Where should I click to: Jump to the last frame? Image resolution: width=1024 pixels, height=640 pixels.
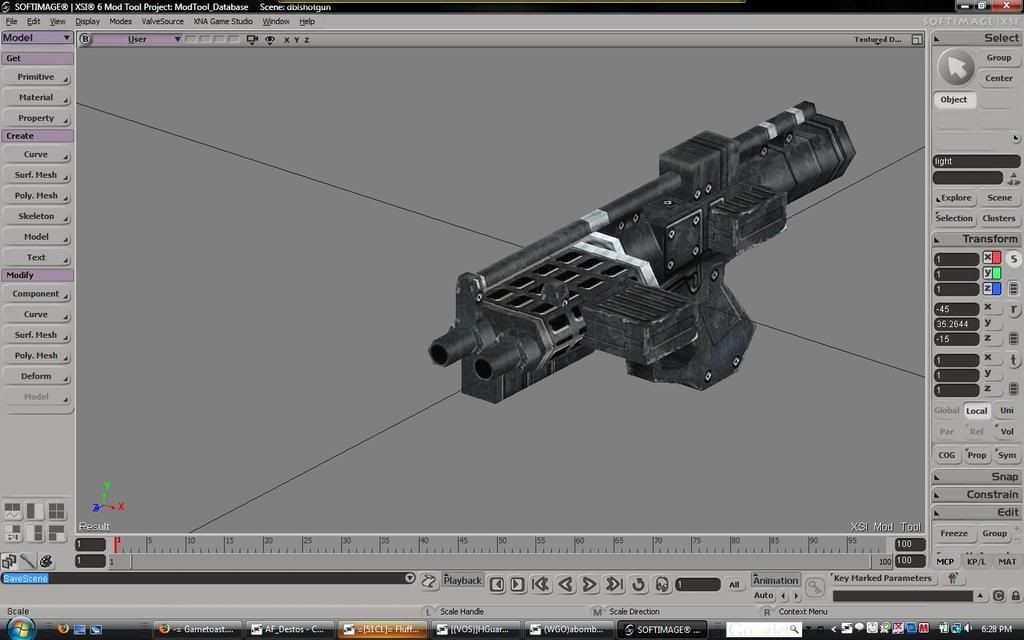614,584
